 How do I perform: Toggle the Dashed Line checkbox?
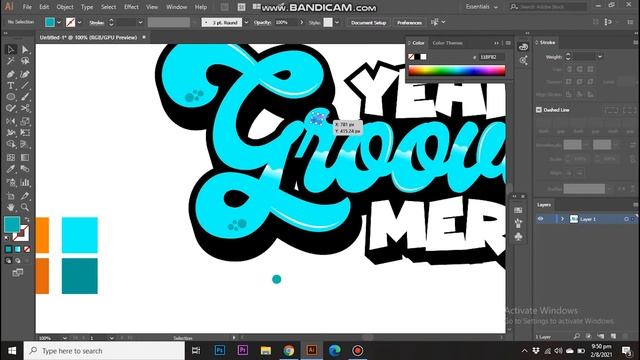(539, 110)
